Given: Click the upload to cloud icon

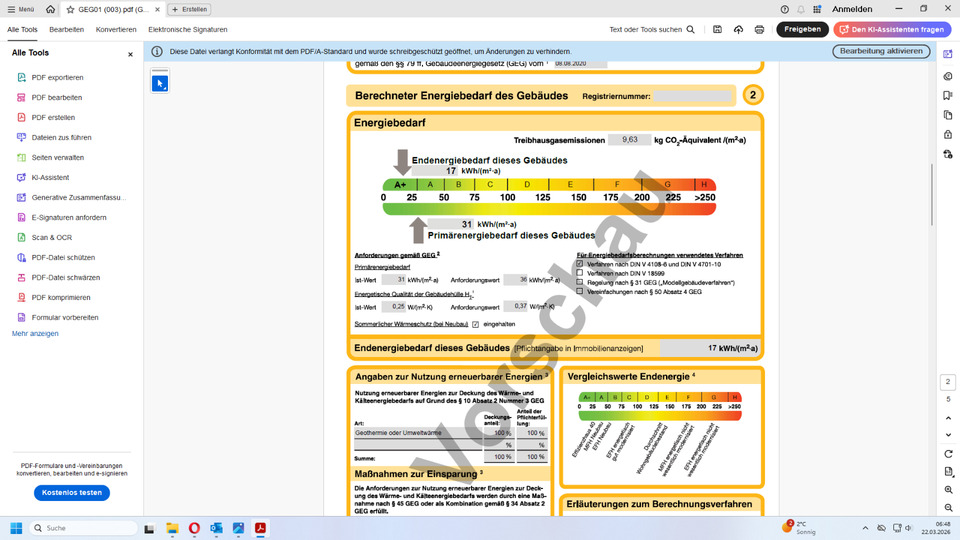Looking at the screenshot, I should (738, 30).
